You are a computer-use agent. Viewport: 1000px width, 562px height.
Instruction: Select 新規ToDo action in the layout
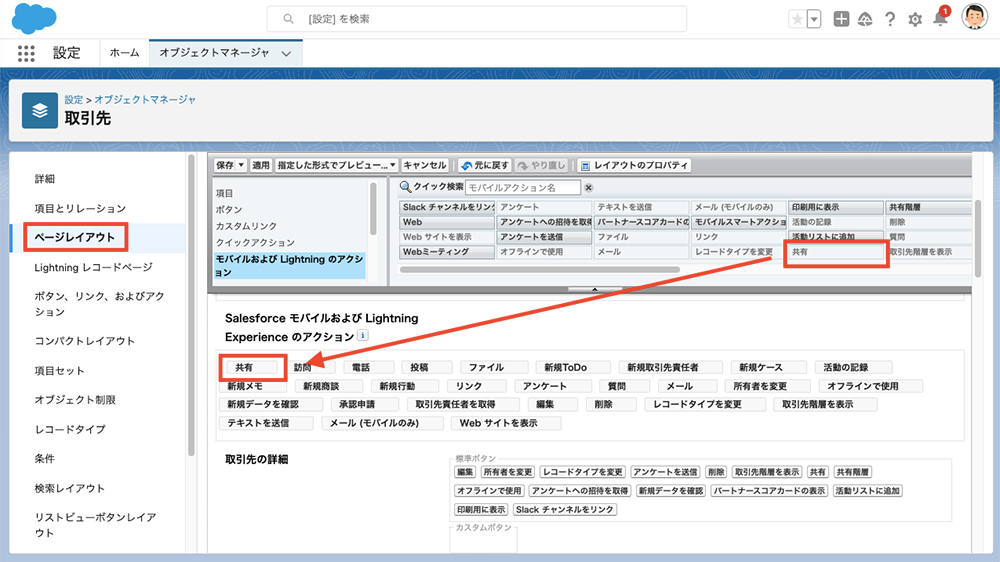pyautogui.click(x=573, y=367)
